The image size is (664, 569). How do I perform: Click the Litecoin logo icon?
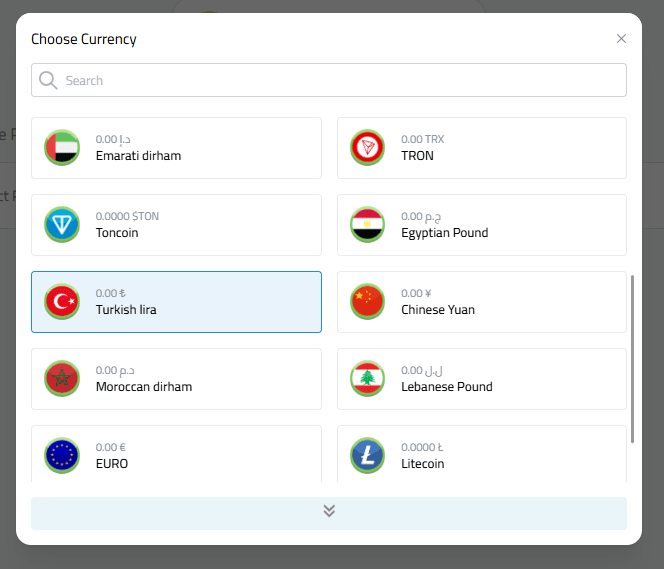(x=367, y=456)
